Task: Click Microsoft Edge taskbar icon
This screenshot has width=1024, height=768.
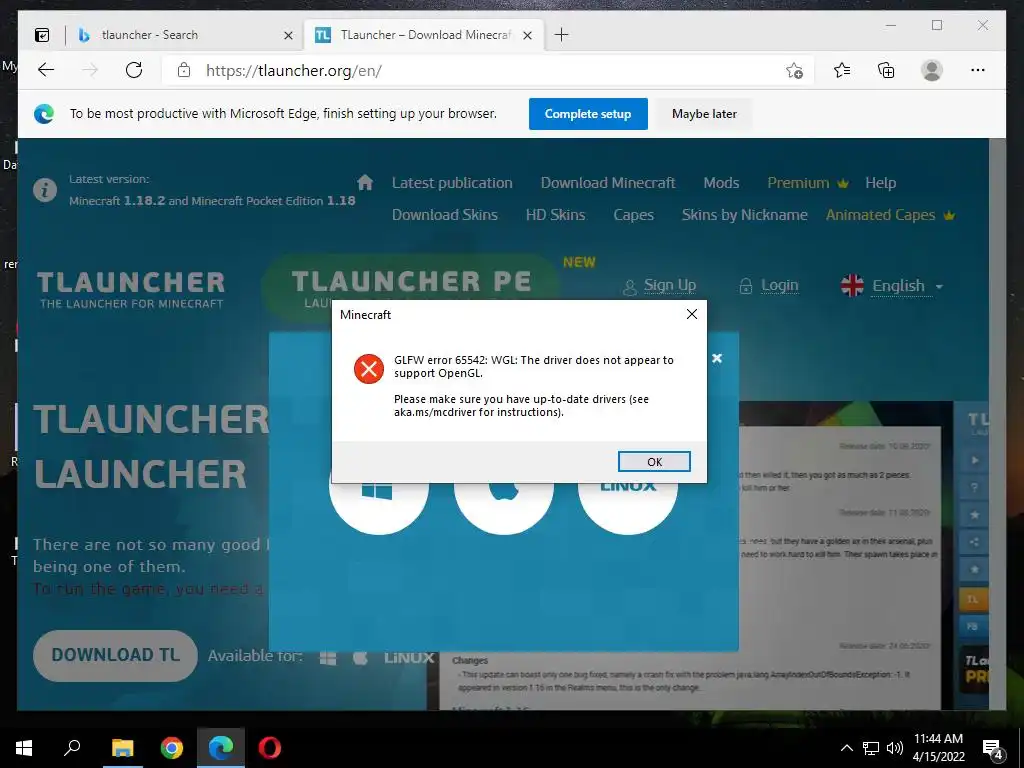Action: click(x=221, y=748)
